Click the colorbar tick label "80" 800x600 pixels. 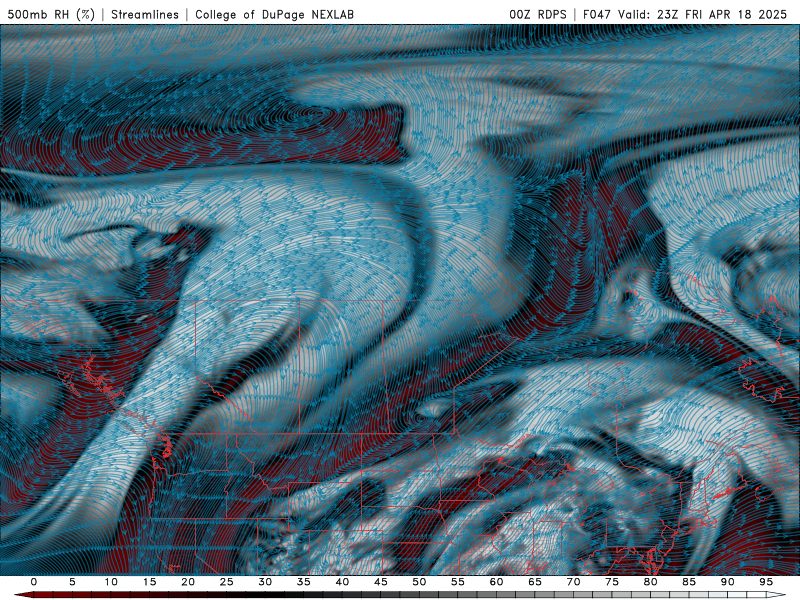[651, 582]
